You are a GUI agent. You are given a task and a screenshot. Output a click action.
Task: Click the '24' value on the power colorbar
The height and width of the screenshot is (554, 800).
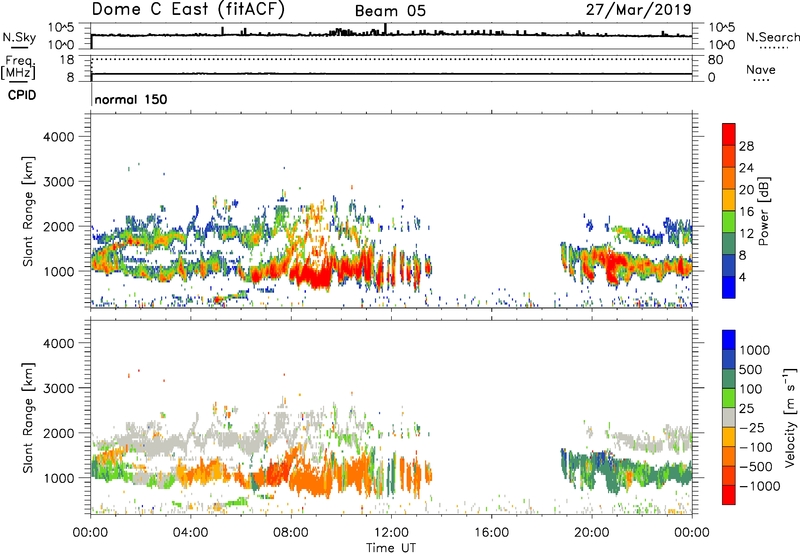point(746,168)
